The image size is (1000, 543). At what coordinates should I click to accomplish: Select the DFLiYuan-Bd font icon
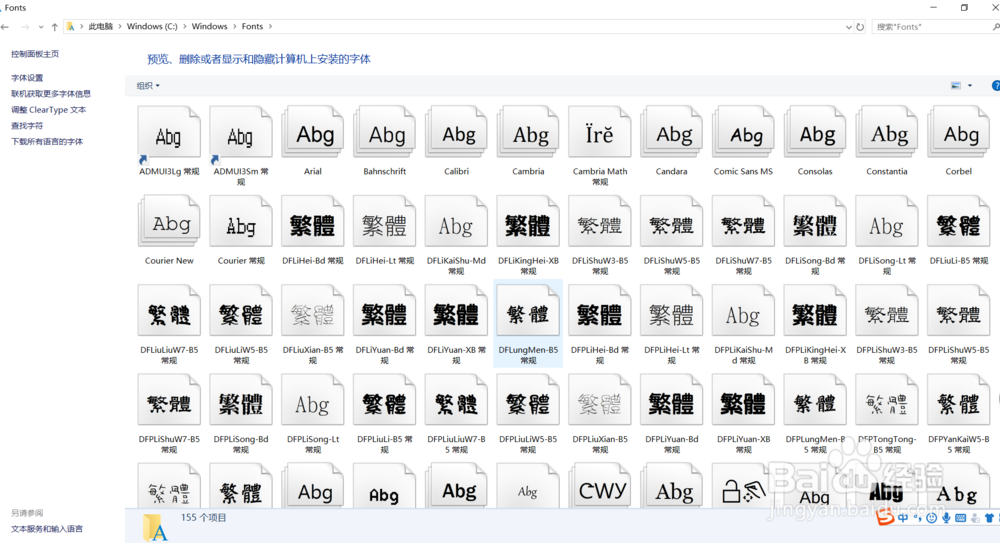tap(385, 311)
